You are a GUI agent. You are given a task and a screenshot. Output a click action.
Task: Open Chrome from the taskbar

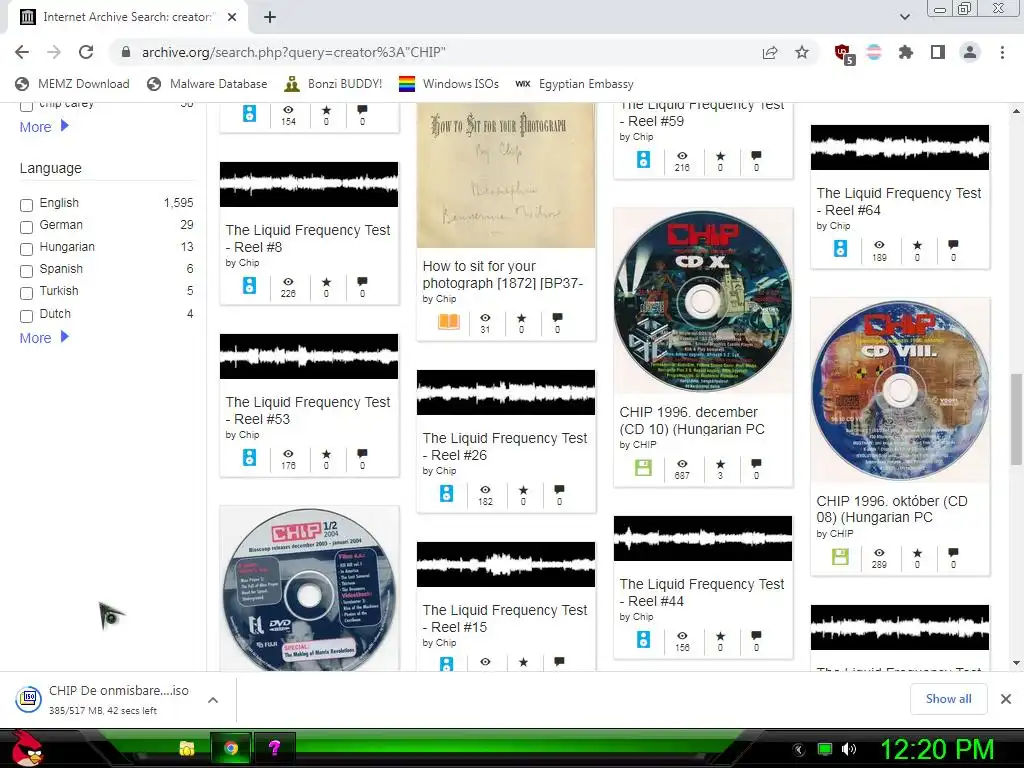[x=231, y=748]
